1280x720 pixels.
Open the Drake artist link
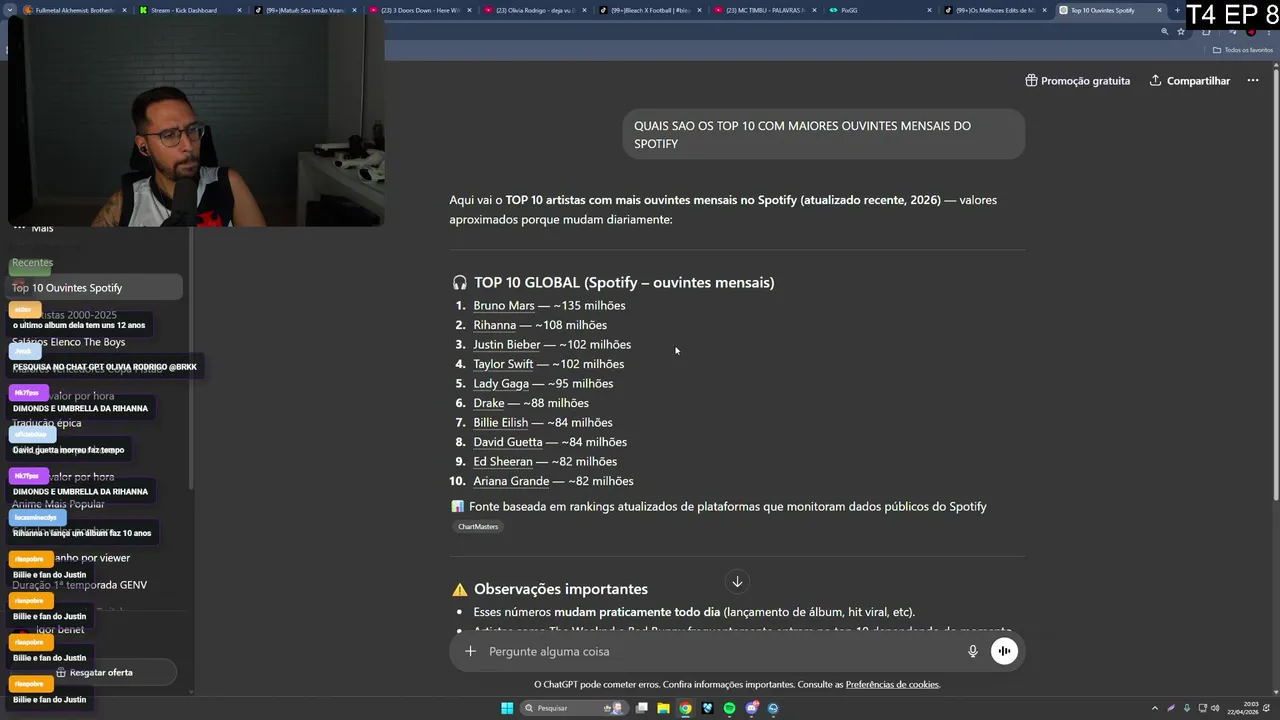tap(489, 403)
